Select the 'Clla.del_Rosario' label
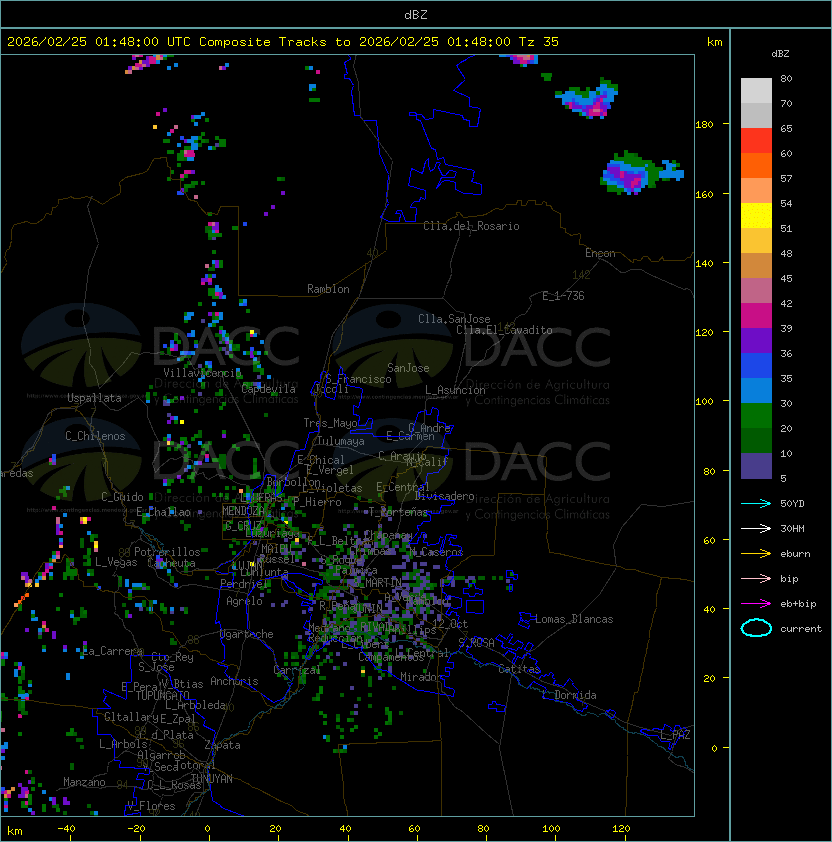The height and width of the screenshot is (842, 832). (471, 226)
